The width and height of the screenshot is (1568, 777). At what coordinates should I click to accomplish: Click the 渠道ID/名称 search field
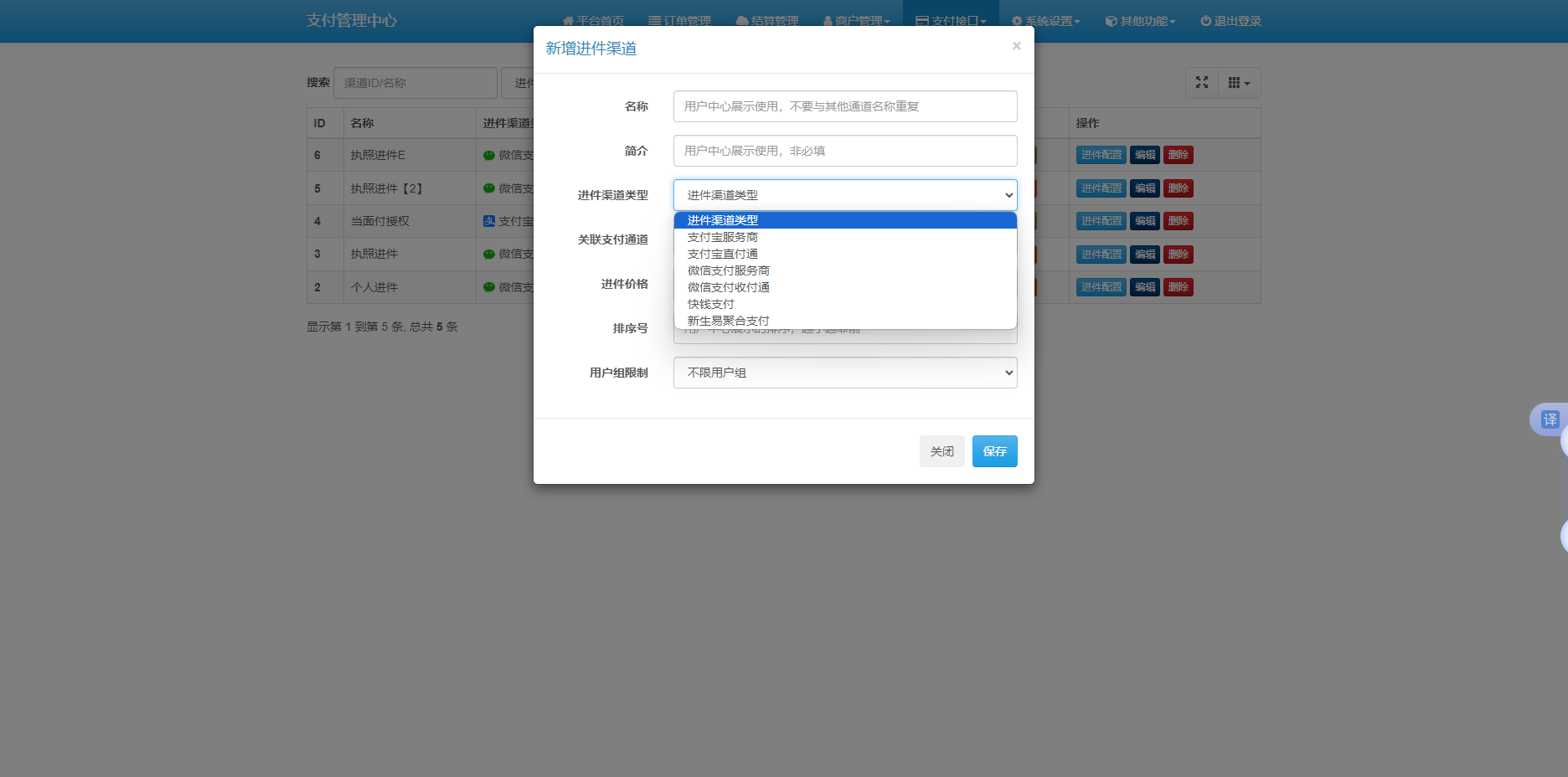(x=415, y=83)
